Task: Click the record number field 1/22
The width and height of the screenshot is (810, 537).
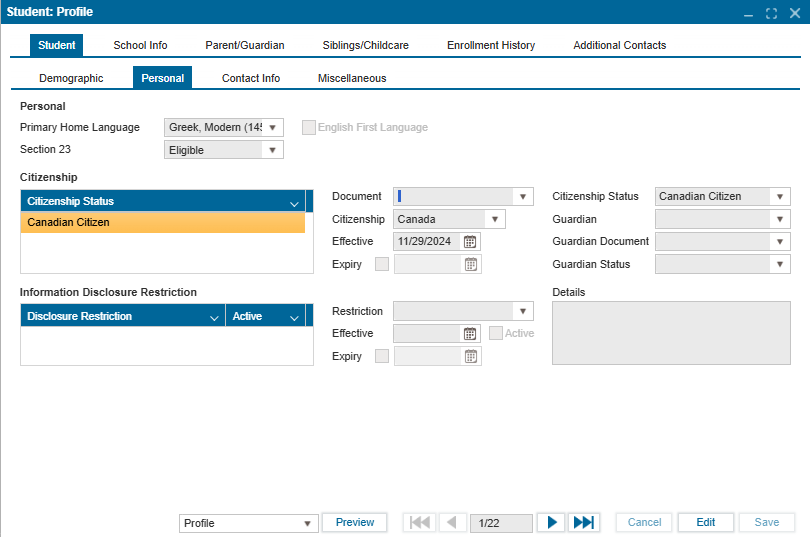Action: [500, 523]
